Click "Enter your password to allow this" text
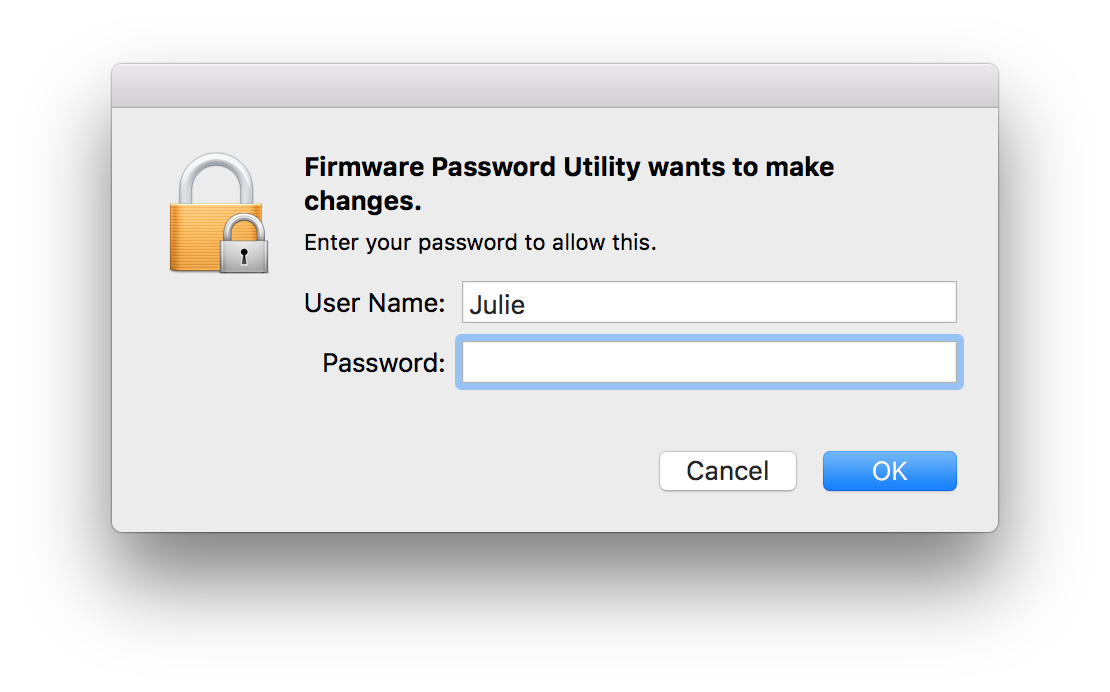Viewport: 1110px width, 692px height. pos(480,243)
